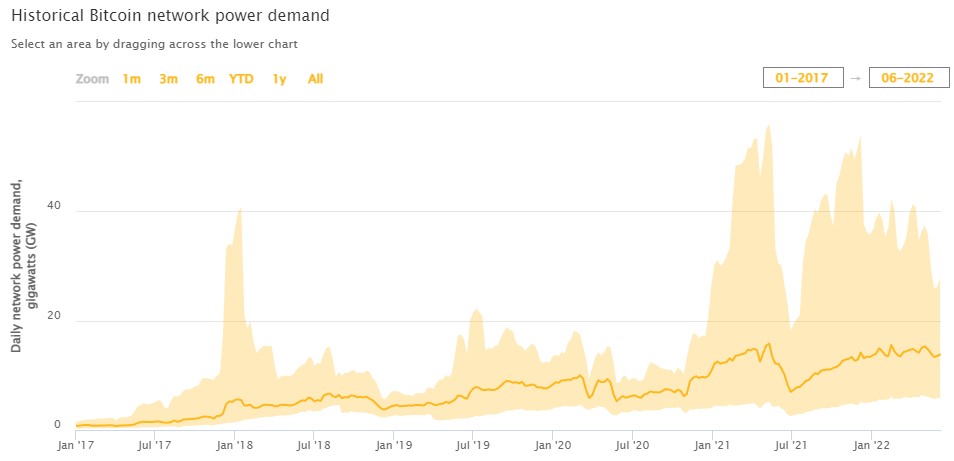Click the Zoom label
Viewport: 954px width, 461px height.
point(92,79)
